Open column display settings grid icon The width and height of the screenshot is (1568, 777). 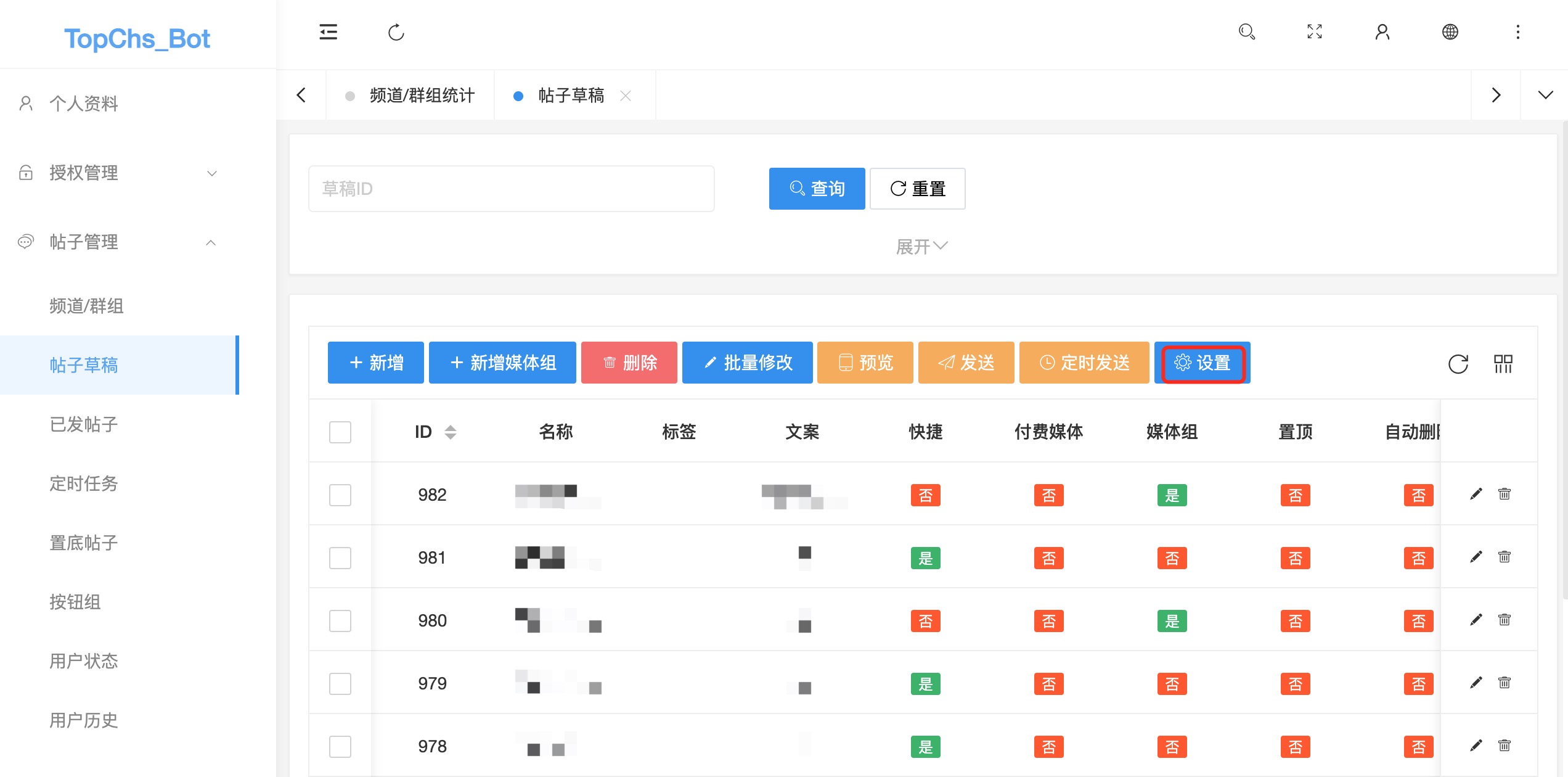[x=1503, y=364]
